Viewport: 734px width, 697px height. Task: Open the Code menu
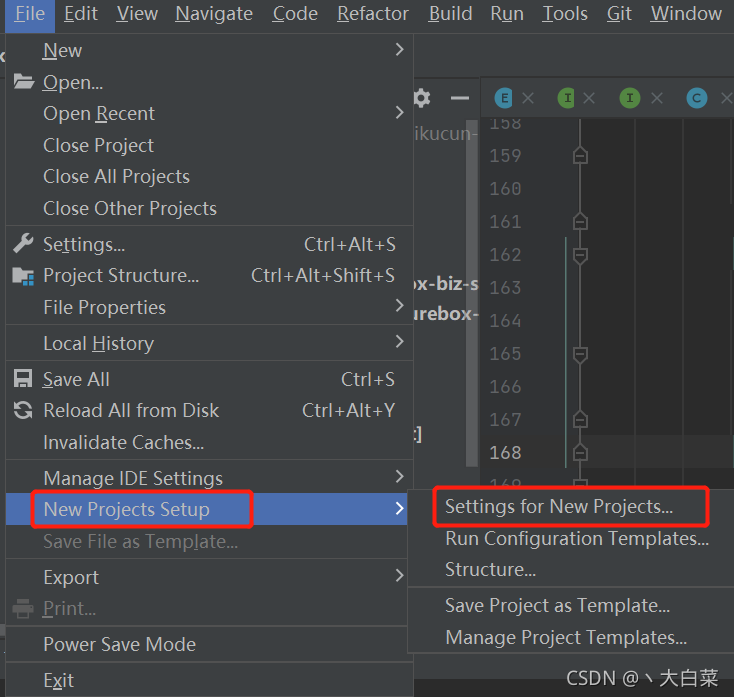pos(295,14)
